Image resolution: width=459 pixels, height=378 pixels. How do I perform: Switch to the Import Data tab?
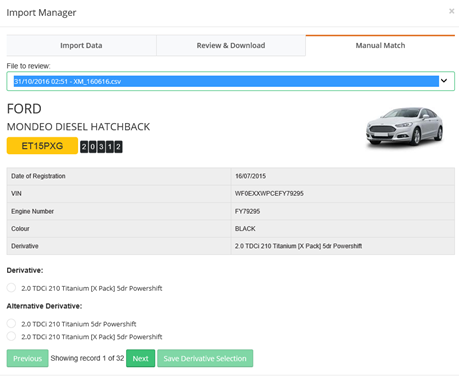[x=81, y=45]
